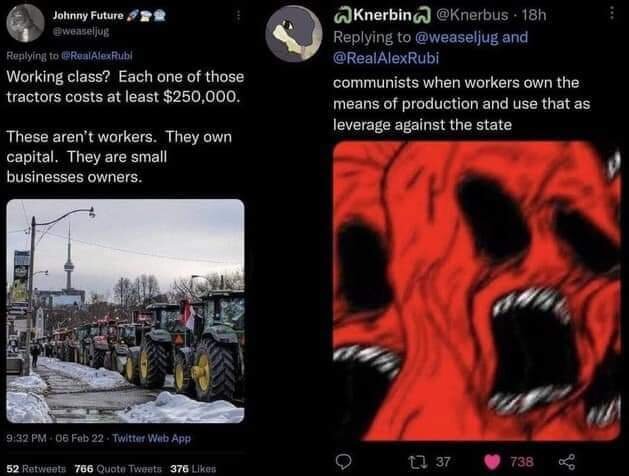Screen dimensions: 629x476
Task: View the 52 Retweets list
Action: [x=36, y=468]
